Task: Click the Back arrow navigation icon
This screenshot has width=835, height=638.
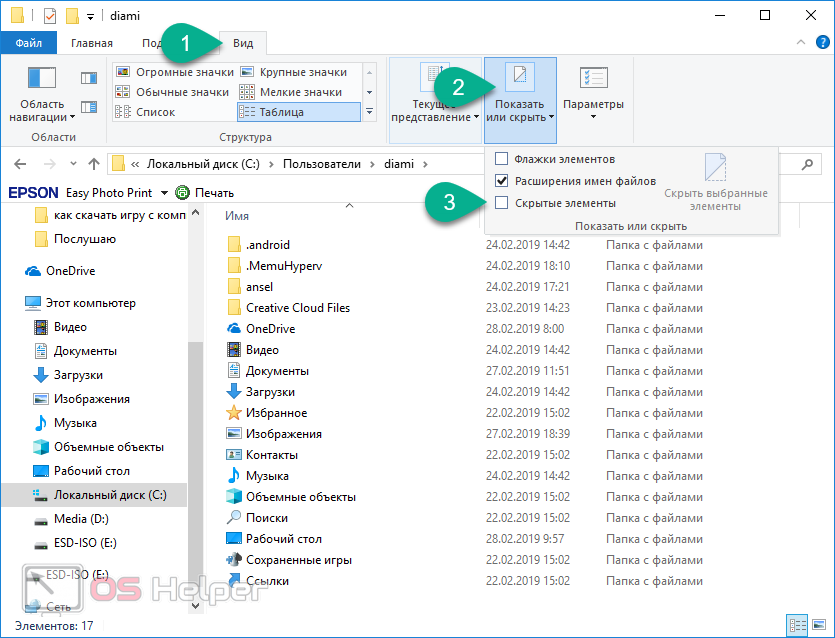Action: pyautogui.click(x=21, y=164)
